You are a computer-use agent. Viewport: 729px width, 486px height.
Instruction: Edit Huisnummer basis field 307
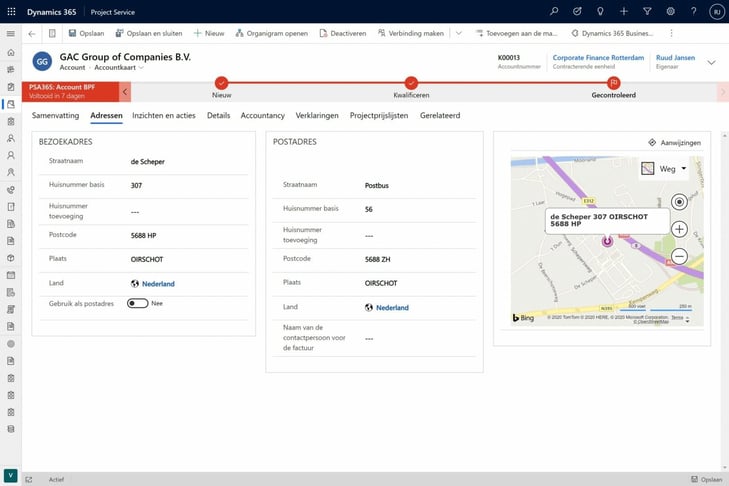(x=188, y=186)
